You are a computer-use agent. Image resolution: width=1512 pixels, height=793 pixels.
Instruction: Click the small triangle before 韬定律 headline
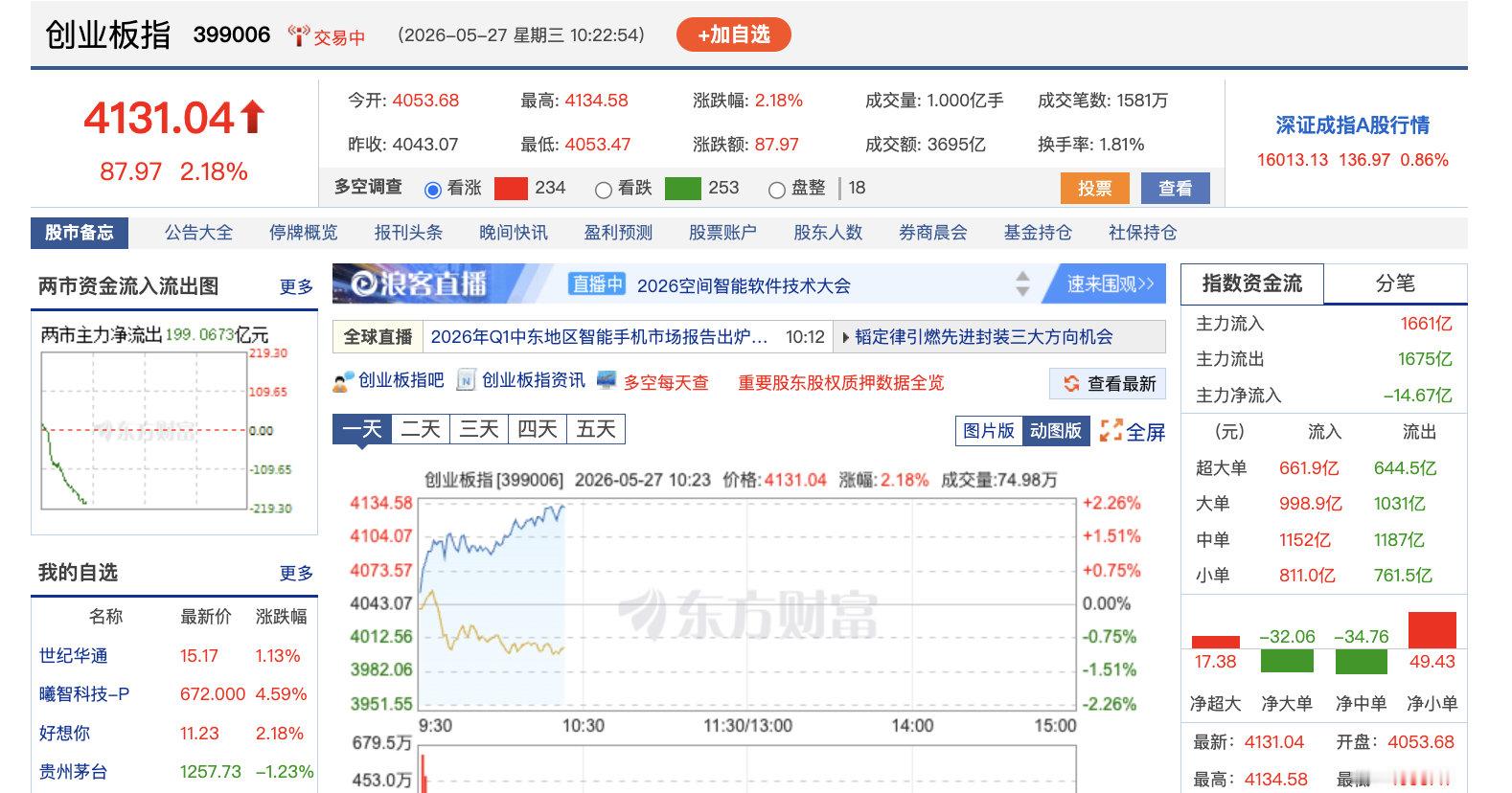click(x=845, y=337)
